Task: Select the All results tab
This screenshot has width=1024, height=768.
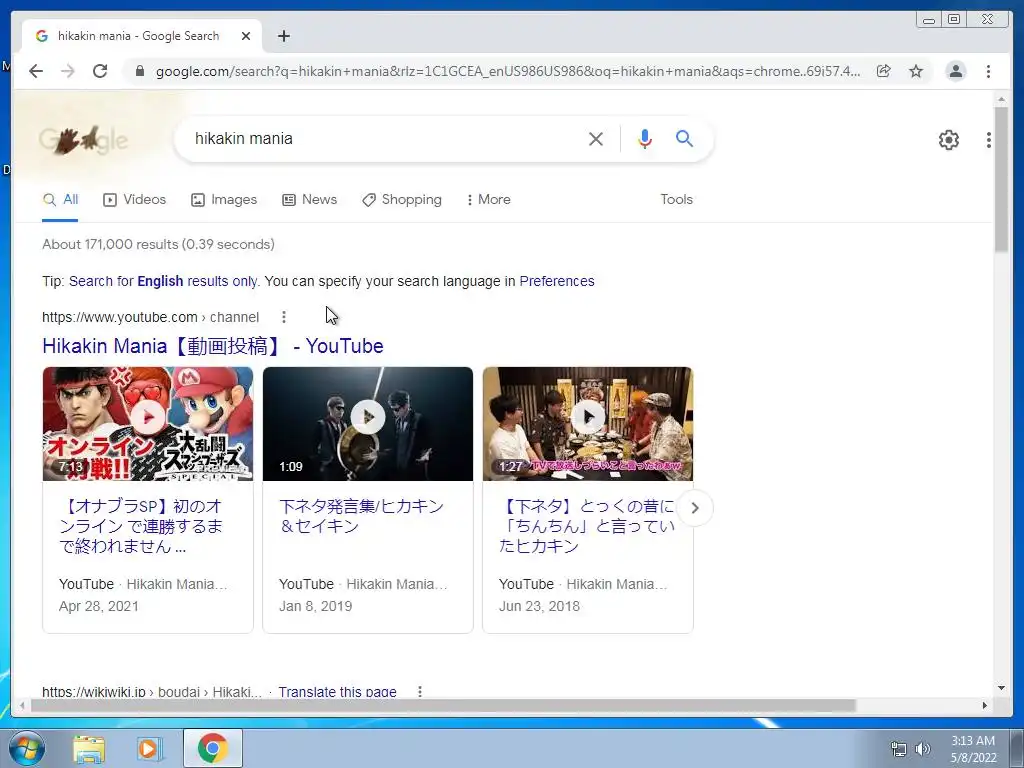Action: click(60, 200)
